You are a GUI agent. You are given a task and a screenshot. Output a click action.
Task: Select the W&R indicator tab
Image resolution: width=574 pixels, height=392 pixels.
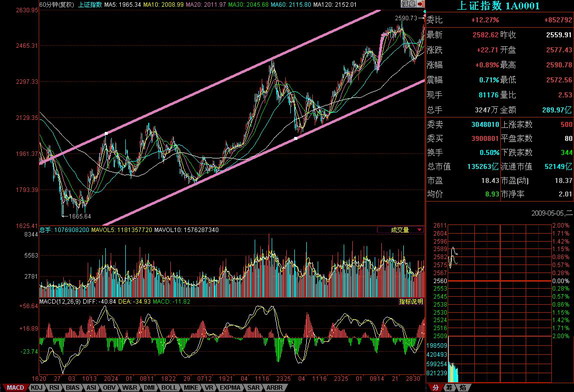tap(130, 388)
